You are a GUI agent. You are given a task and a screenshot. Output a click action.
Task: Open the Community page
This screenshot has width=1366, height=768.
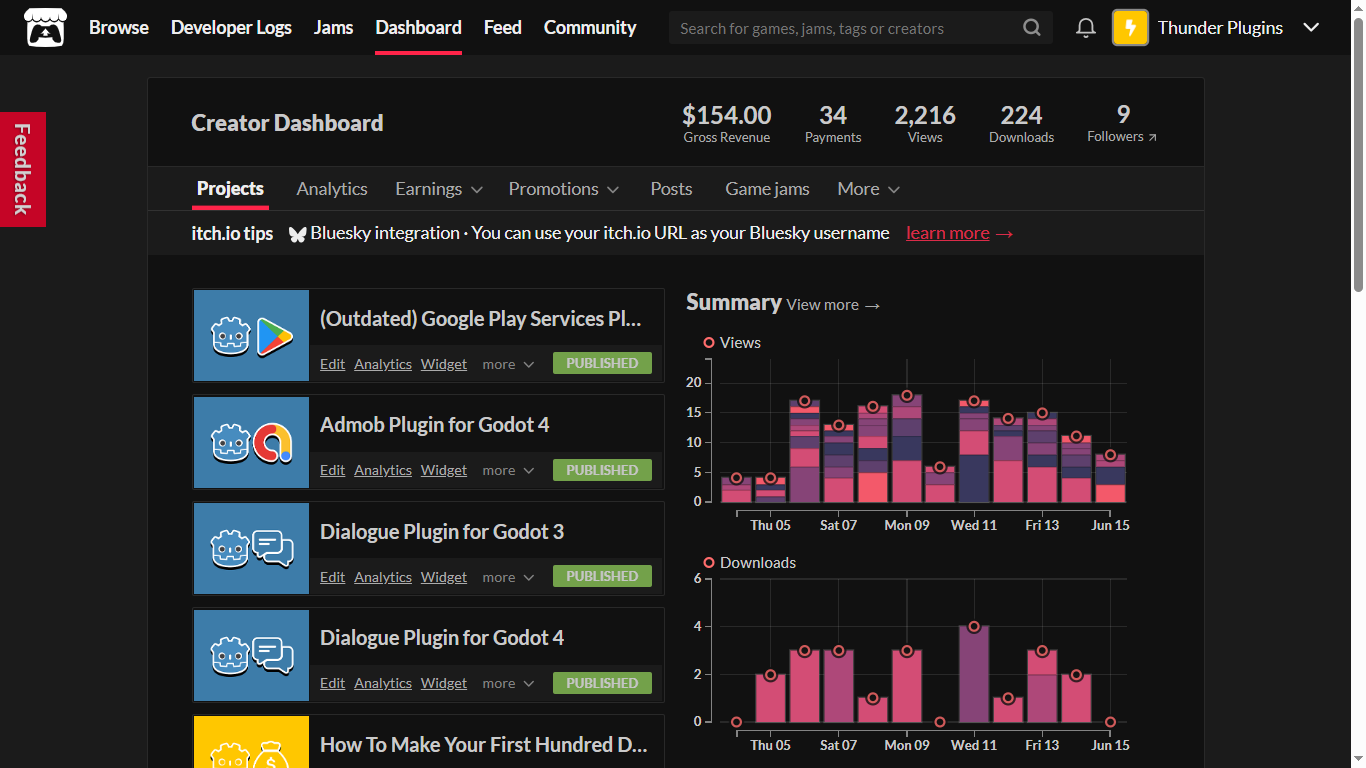tap(590, 28)
